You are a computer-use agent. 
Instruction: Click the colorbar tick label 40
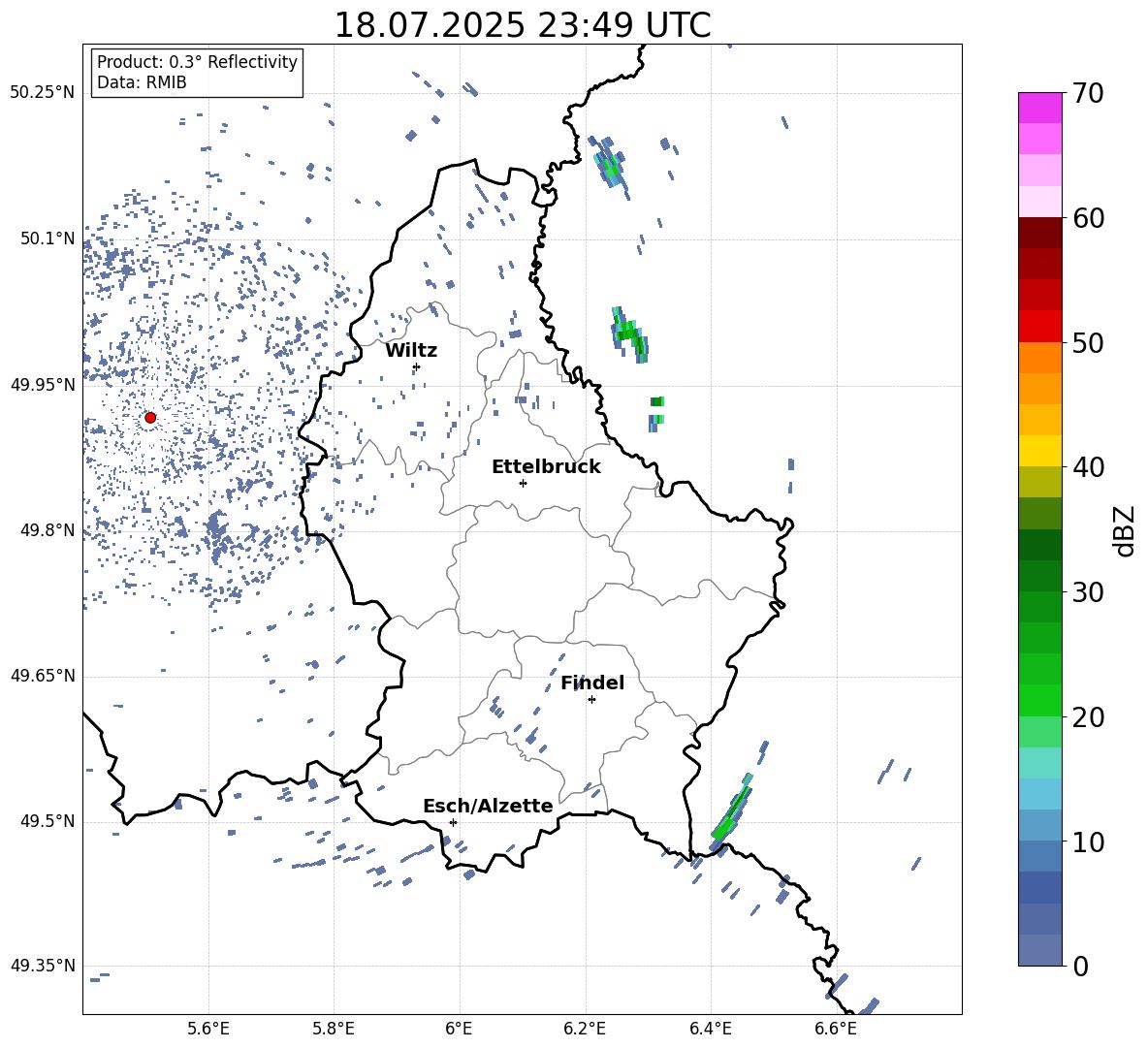[1088, 467]
